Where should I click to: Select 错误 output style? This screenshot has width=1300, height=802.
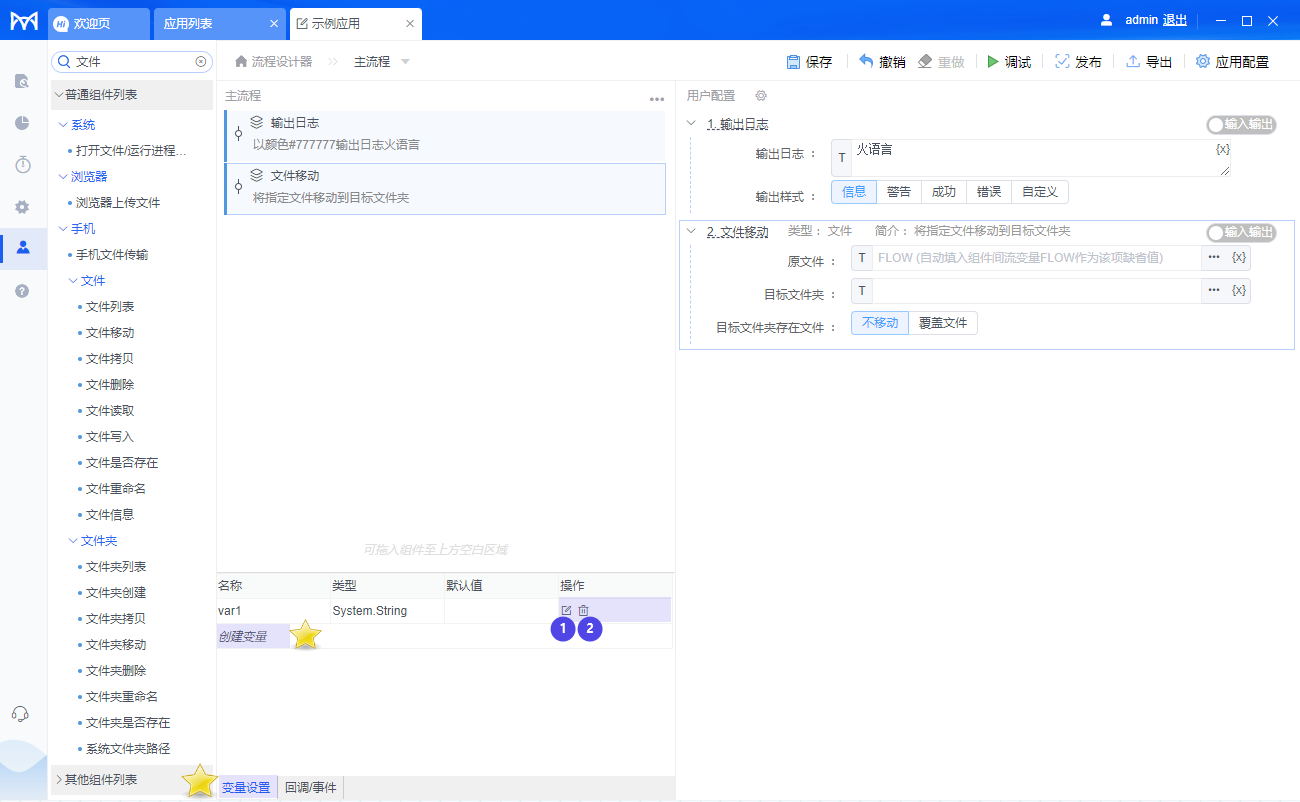tap(989, 192)
